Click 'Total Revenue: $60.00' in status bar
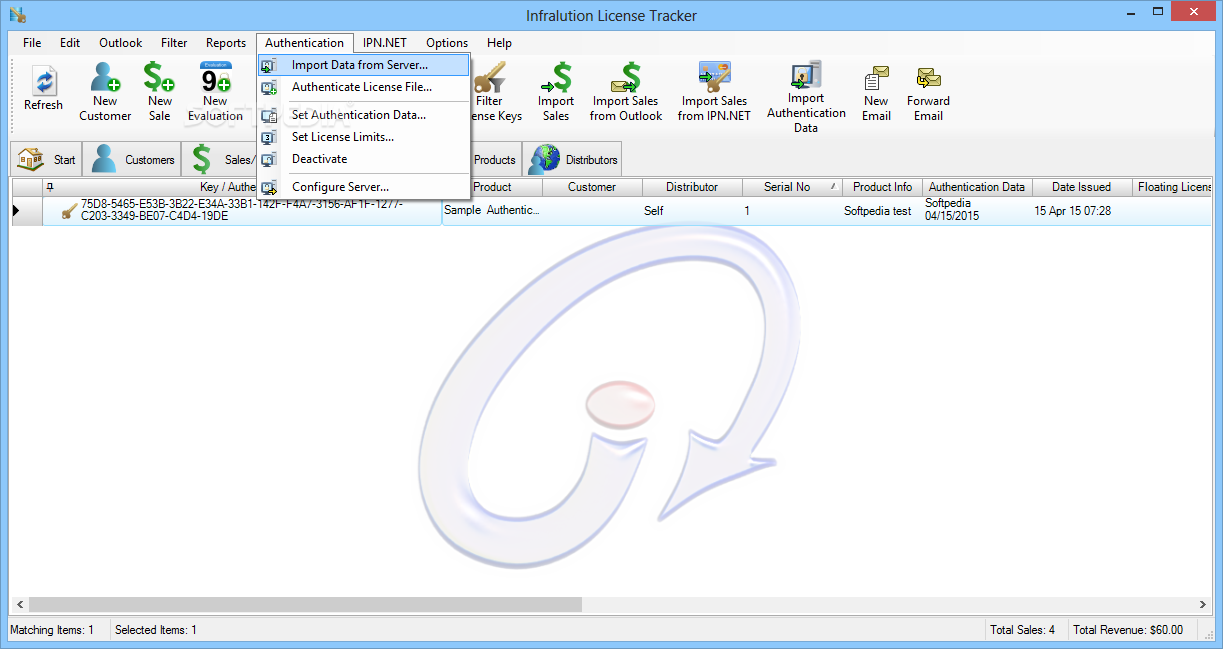This screenshot has height=649, width=1223. coord(1127,630)
